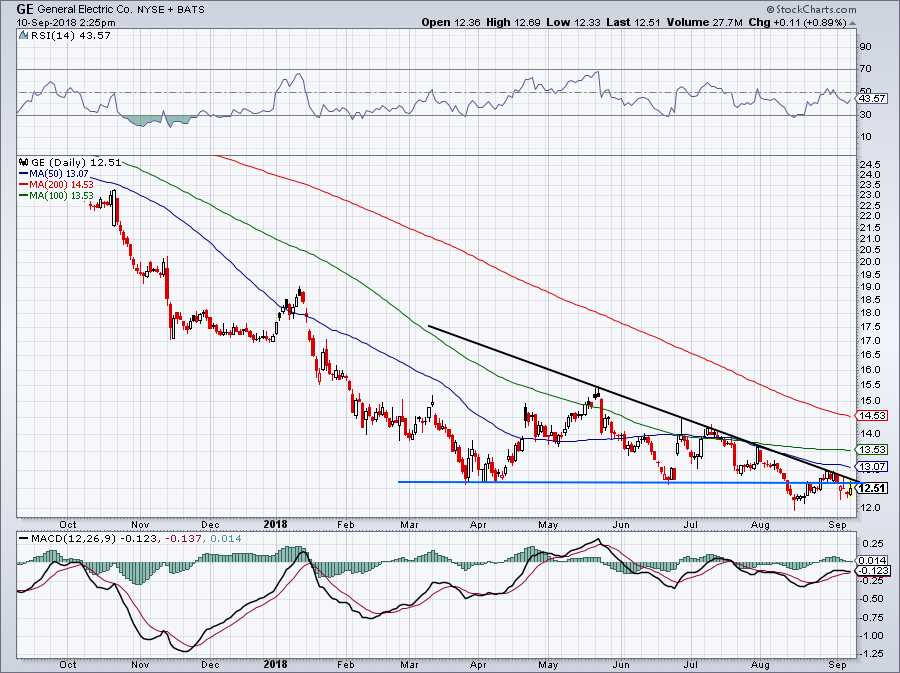This screenshot has height=673, width=900.
Task: Click the 2018 label under the MACD panel
Action: coord(275,664)
